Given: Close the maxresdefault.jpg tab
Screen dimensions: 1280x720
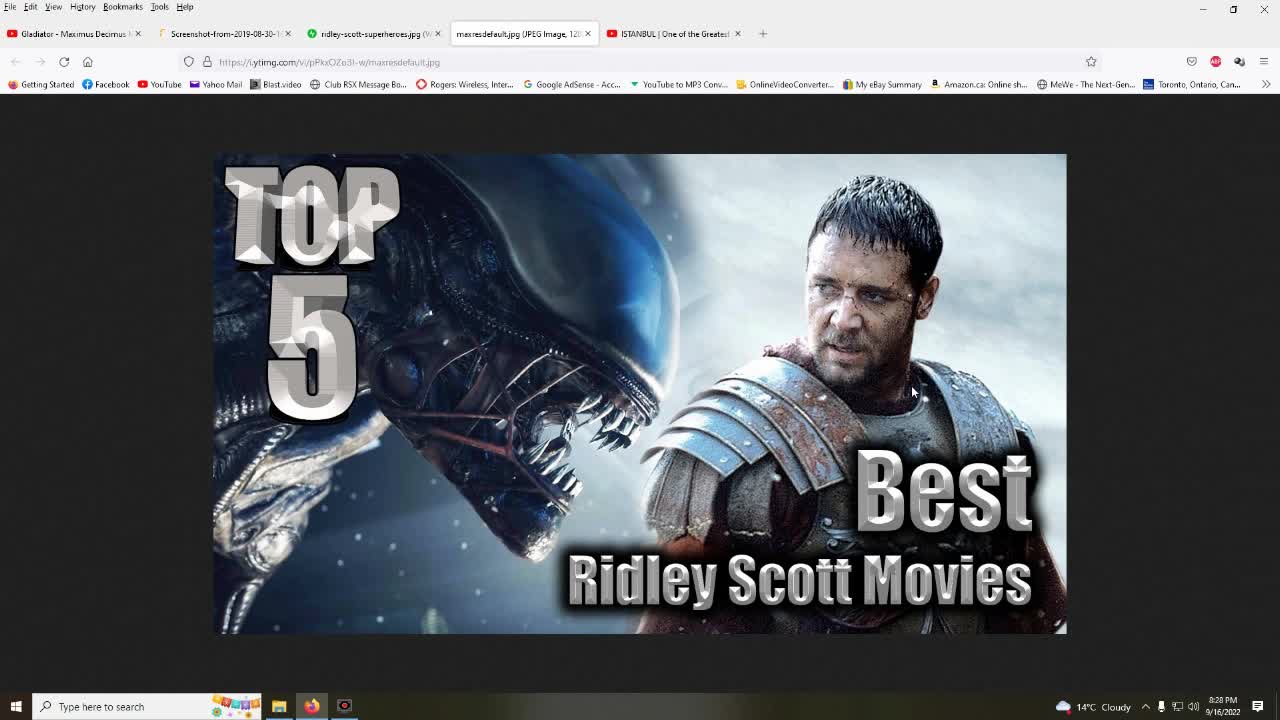Looking at the screenshot, I should (x=588, y=34).
